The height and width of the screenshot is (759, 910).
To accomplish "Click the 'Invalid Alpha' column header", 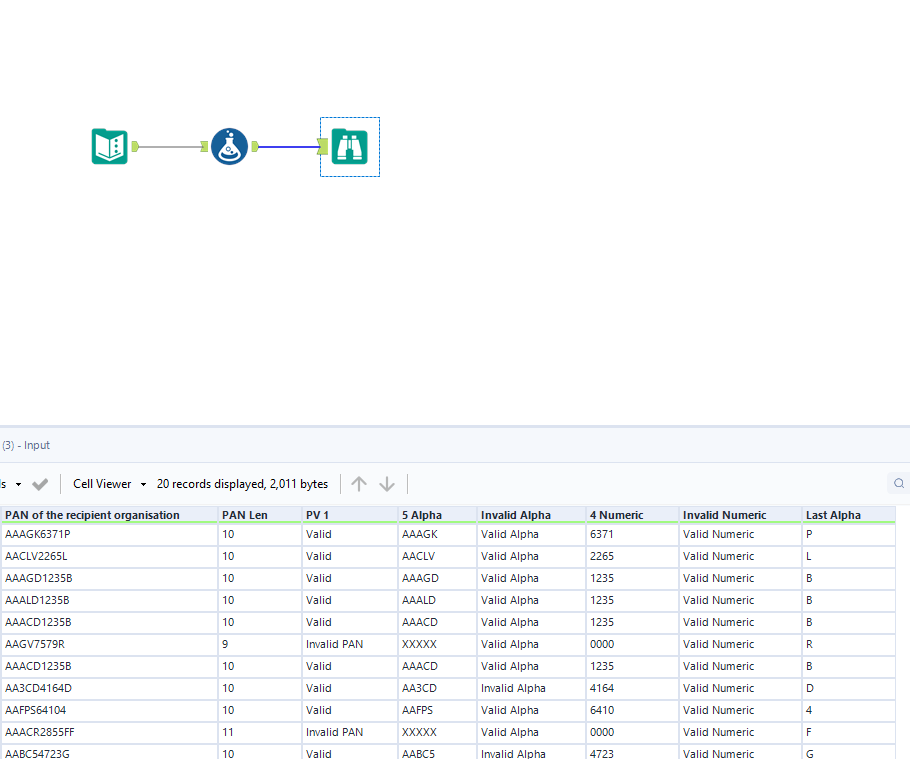I will pyautogui.click(x=515, y=515).
